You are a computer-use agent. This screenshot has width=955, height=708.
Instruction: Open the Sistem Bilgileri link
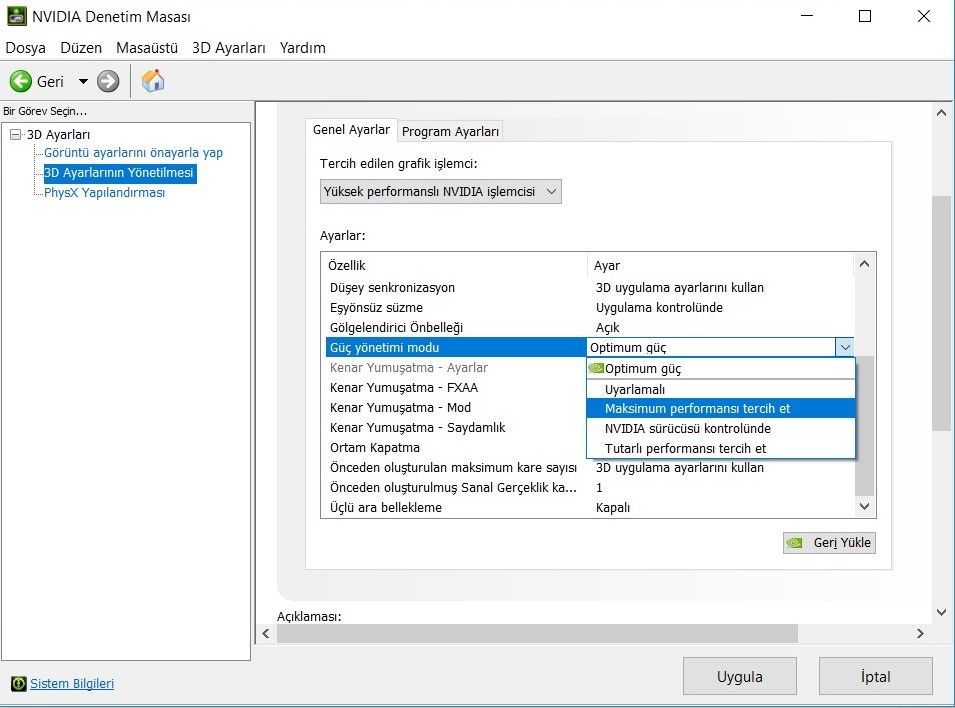tap(72, 684)
